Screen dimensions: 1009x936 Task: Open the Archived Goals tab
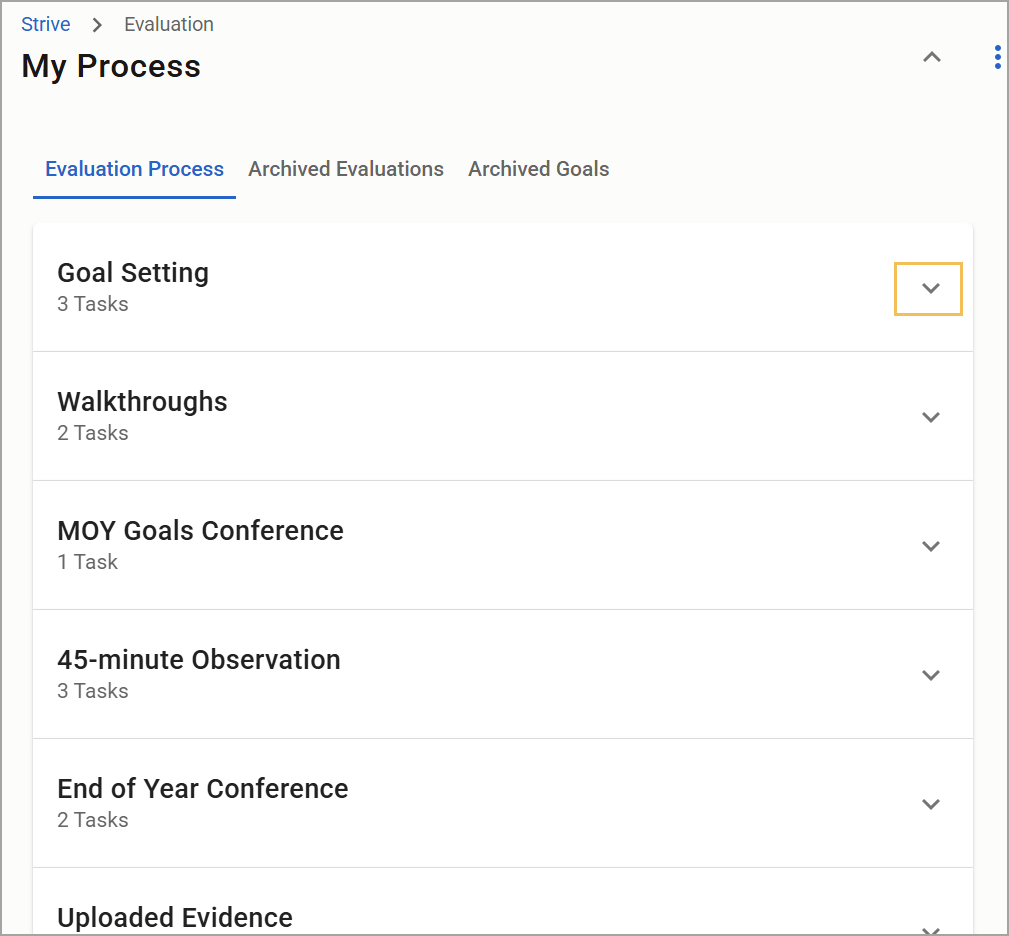538,169
